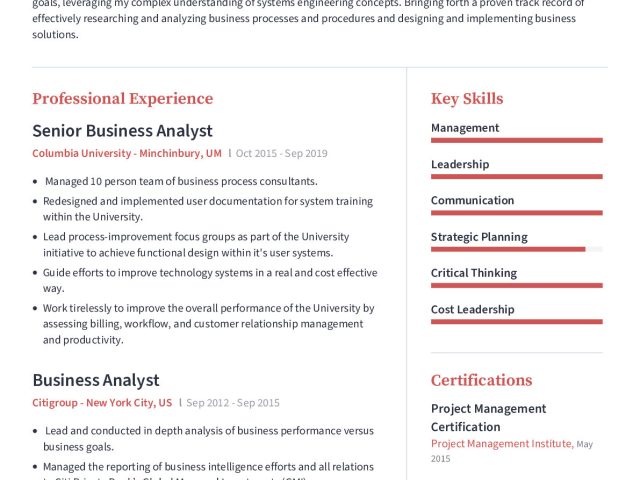This screenshot has width=640, height=480.
Task: Open the Columbia University - Minchinbury link
Action: [x=127, y=154]
